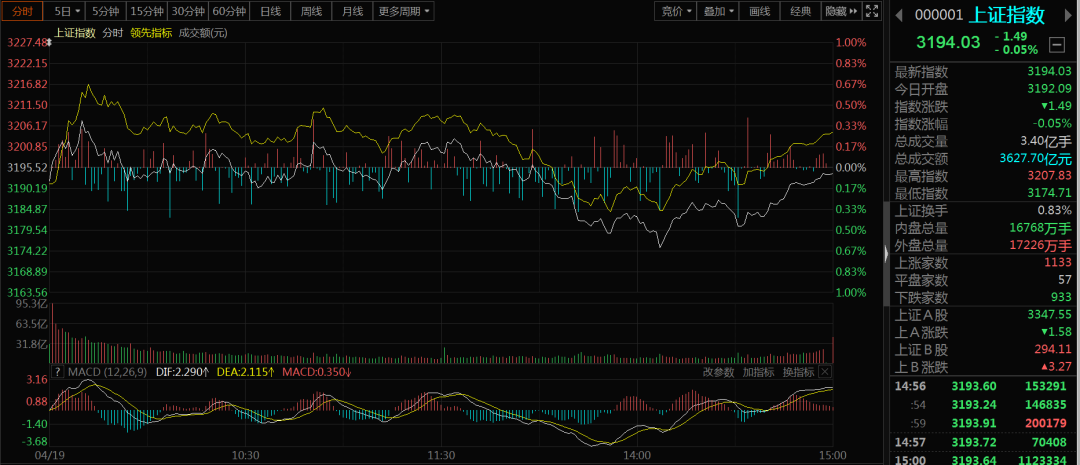
Task: Switch to the 5分钟 tab
Action: coord(105,11)
